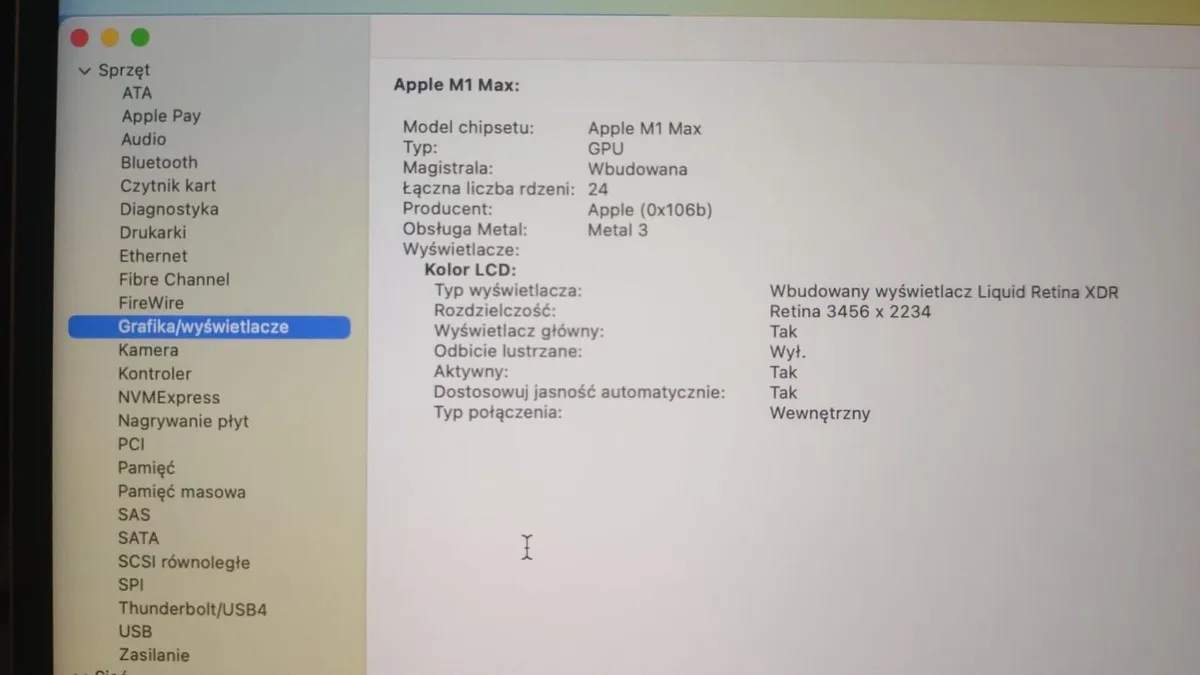Image resolution: width=1200 pixels, height=675 pixels.
Task: Click the Magistrala value Wbudowana
Action: pyautogui.click(x=638, y=169)
